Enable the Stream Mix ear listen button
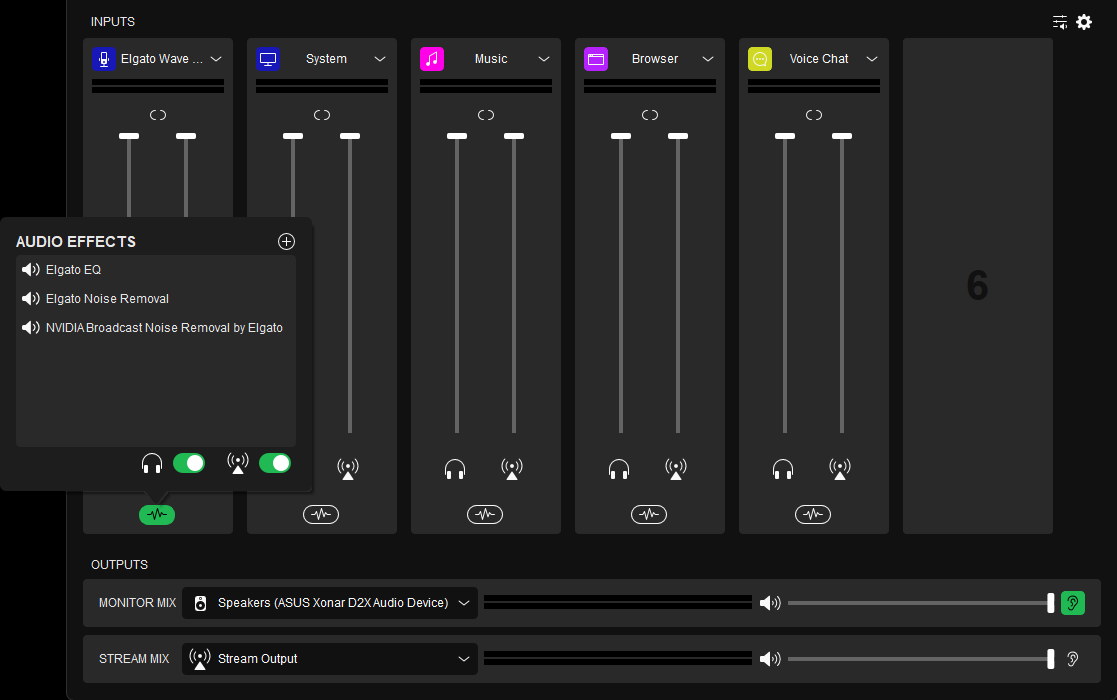Viewport: 1117px width, 700px height. point(1072,659)
